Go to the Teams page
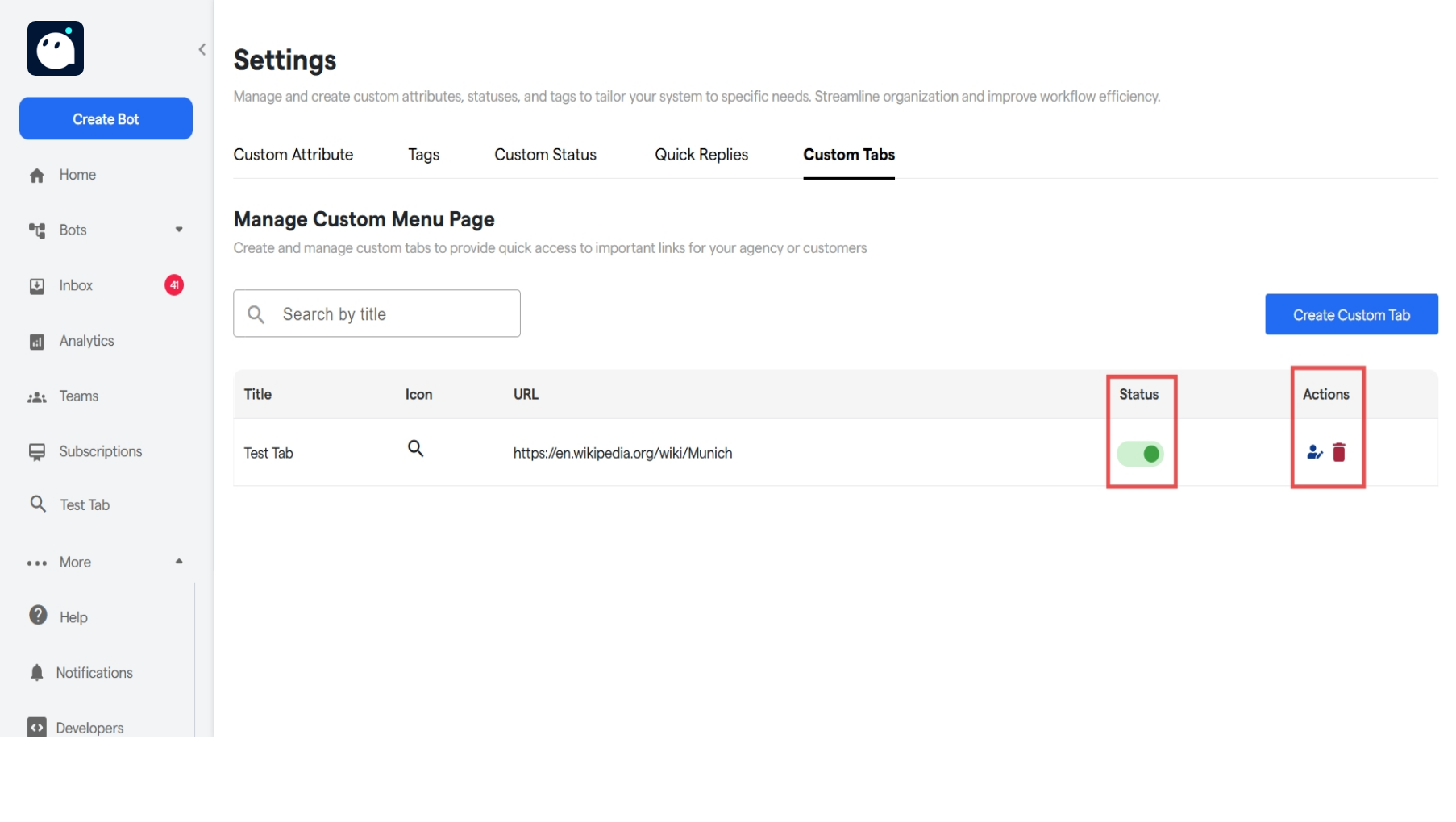 point(79,396)
